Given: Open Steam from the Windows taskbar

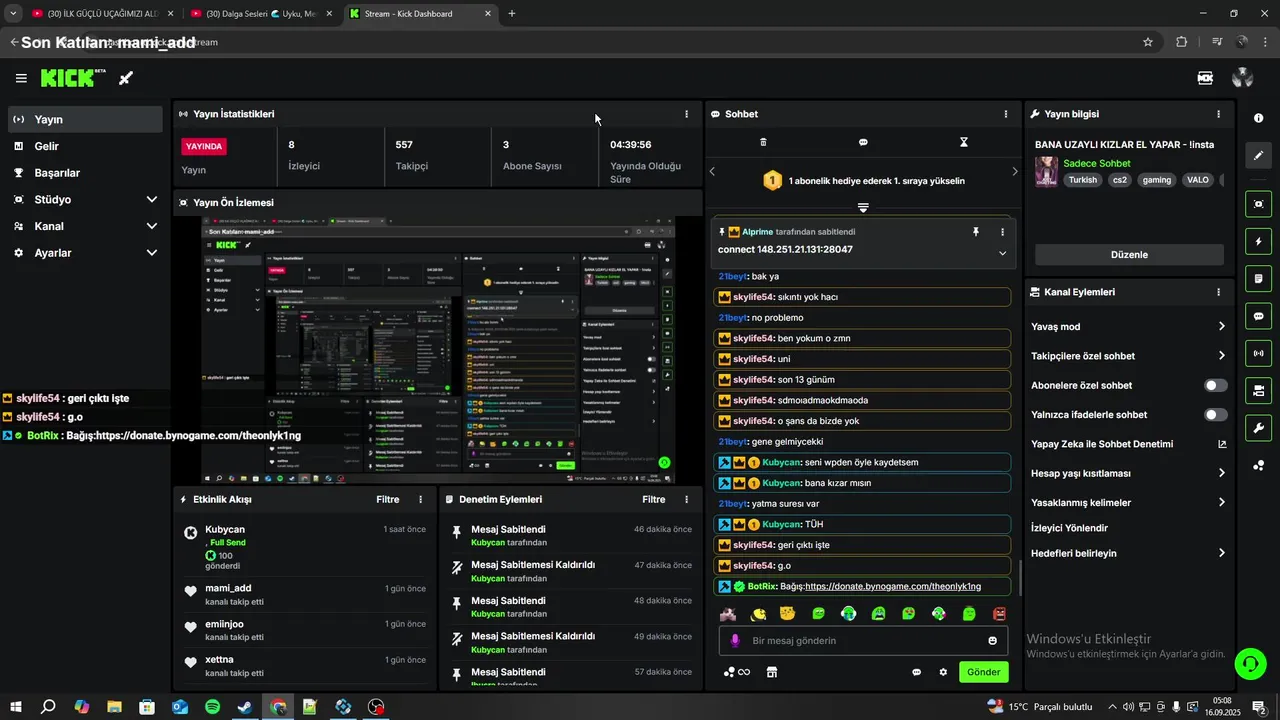Looking at the screenshot, I should (x=245, y=707).
